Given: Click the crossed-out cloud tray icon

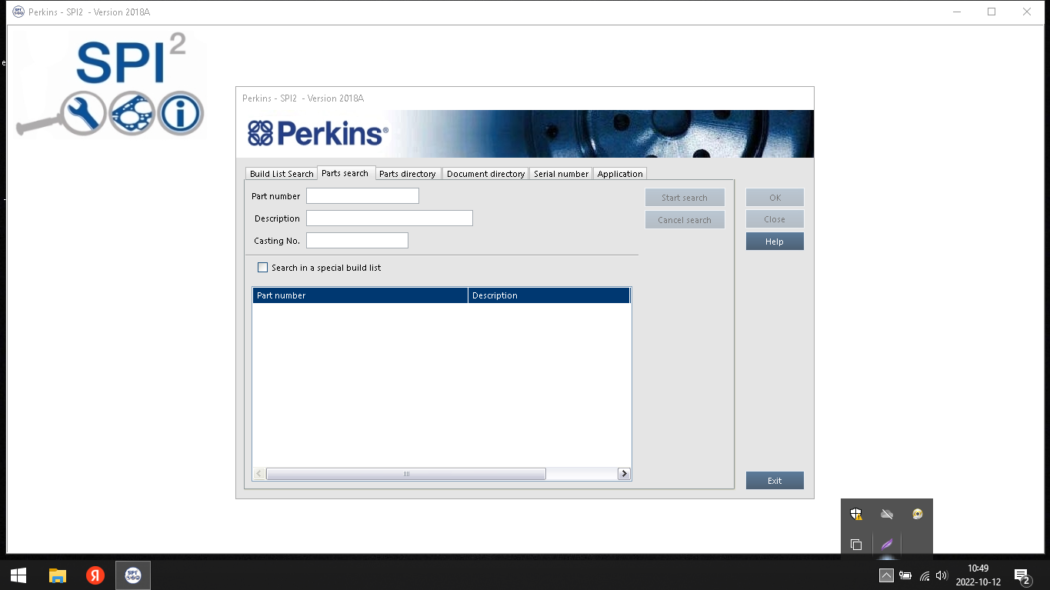Looking at the screenshot, I should 887,514.
